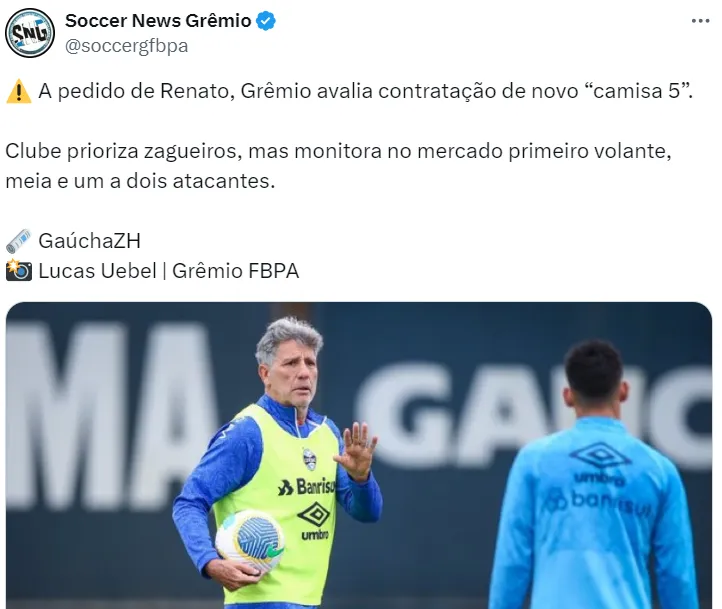This screenshot has height=609, width=722.
Task: Click the Banrisul logo on the yellow vest
Action: [x=307, y=487]
